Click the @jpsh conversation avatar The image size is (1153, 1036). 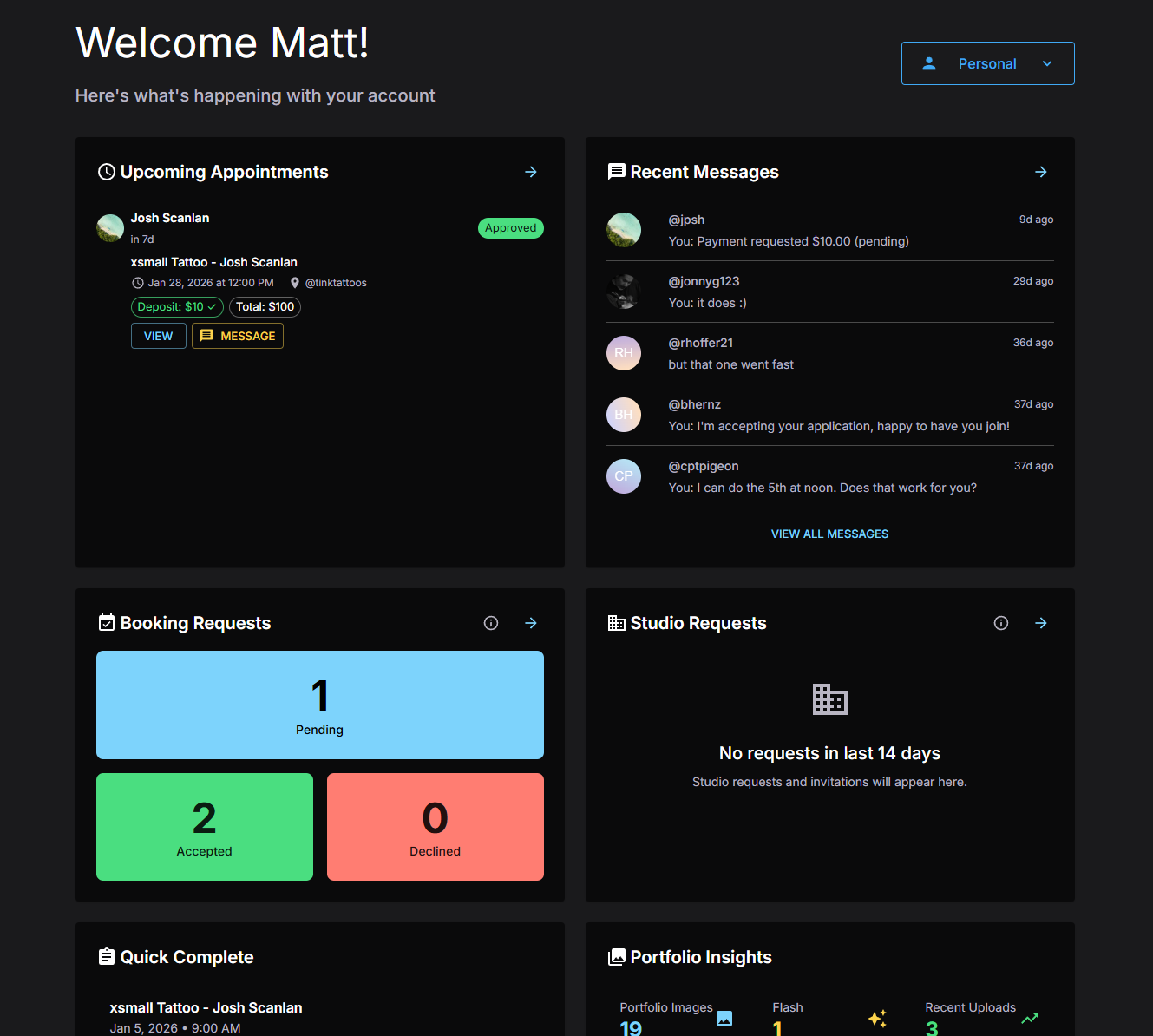(624, 230)
